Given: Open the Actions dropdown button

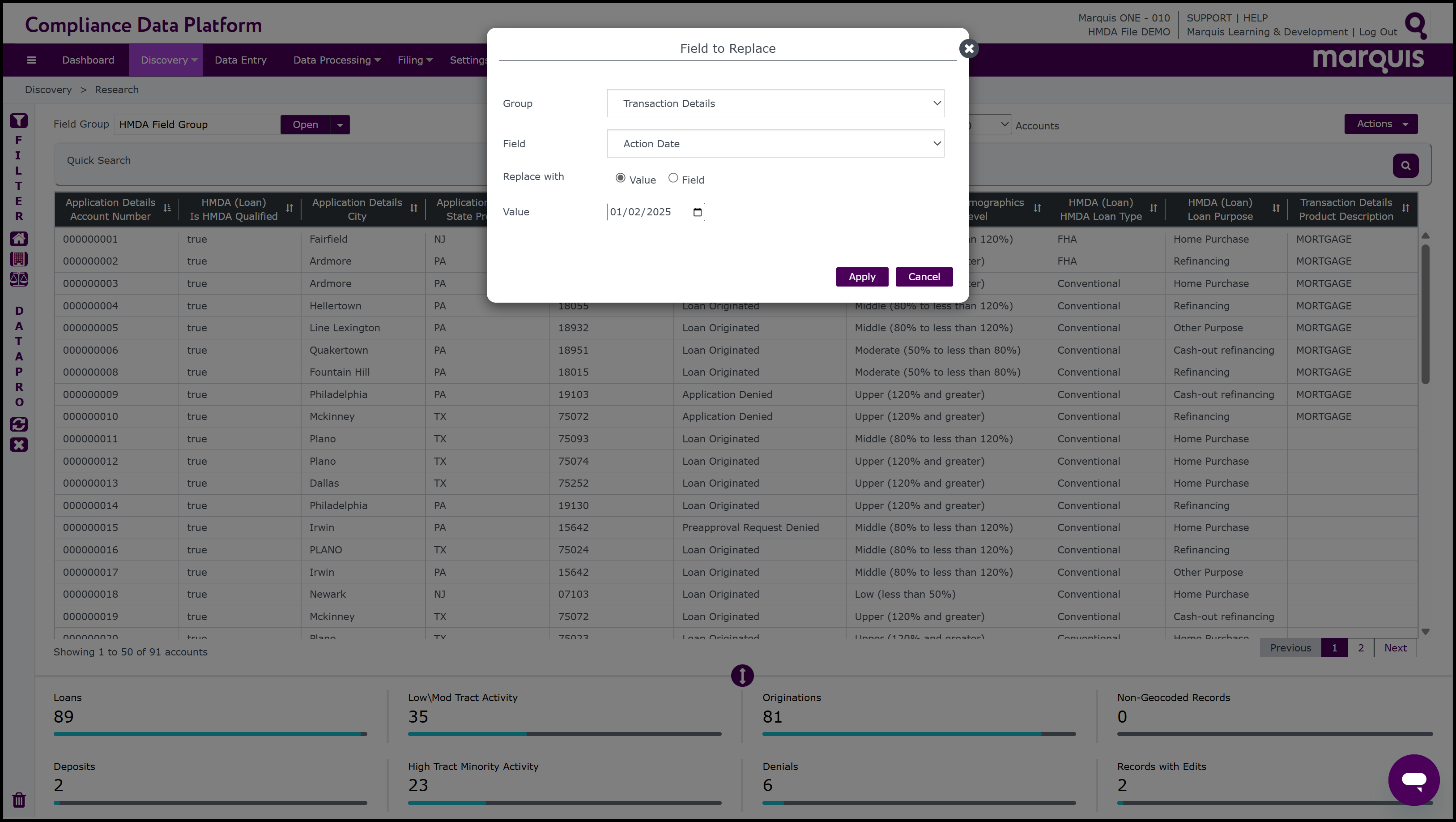Looking at the screenshot, I should [x=1380, y=124].
